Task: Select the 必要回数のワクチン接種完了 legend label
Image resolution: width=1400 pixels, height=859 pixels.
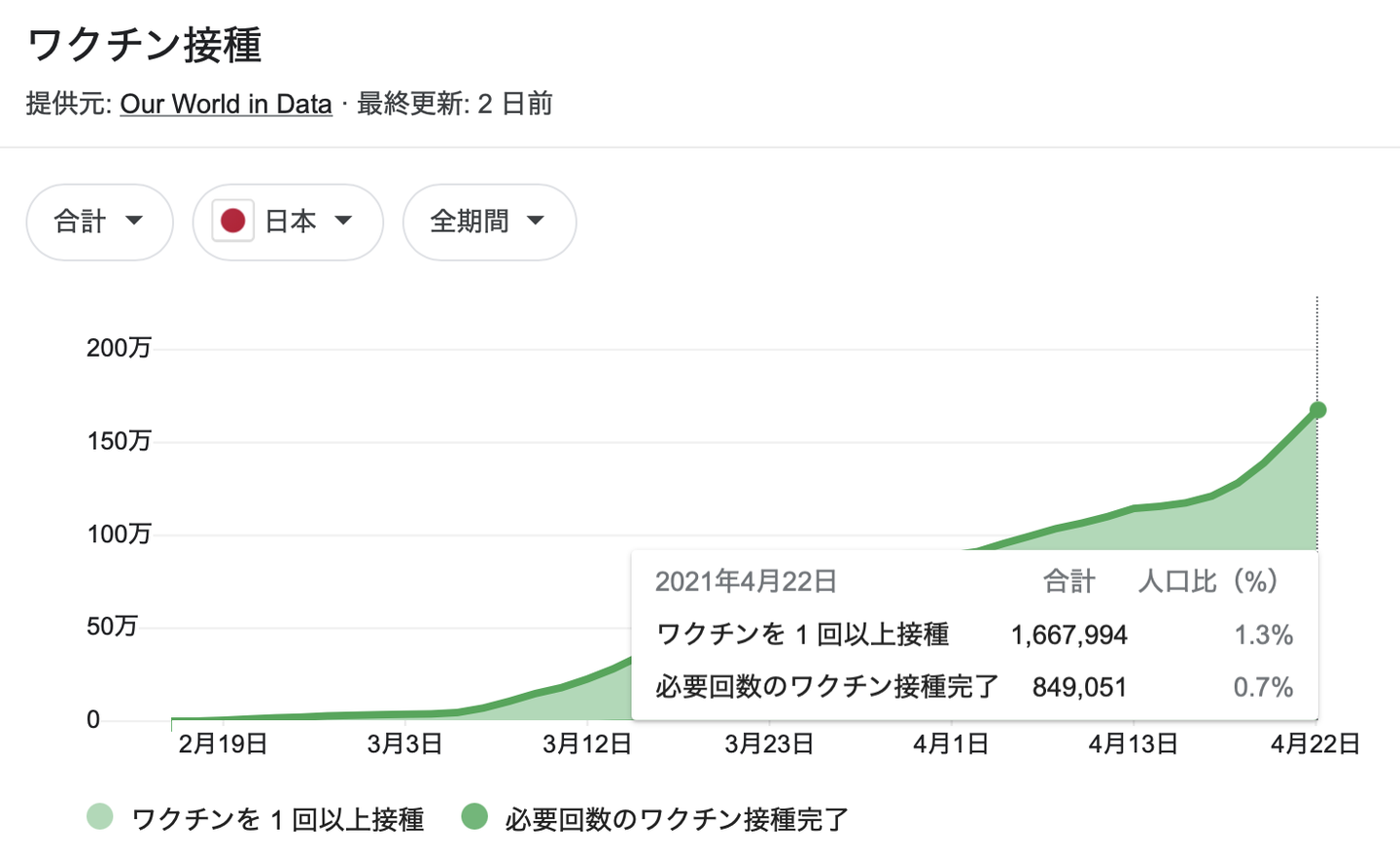Action: click(x=677, y=819)
